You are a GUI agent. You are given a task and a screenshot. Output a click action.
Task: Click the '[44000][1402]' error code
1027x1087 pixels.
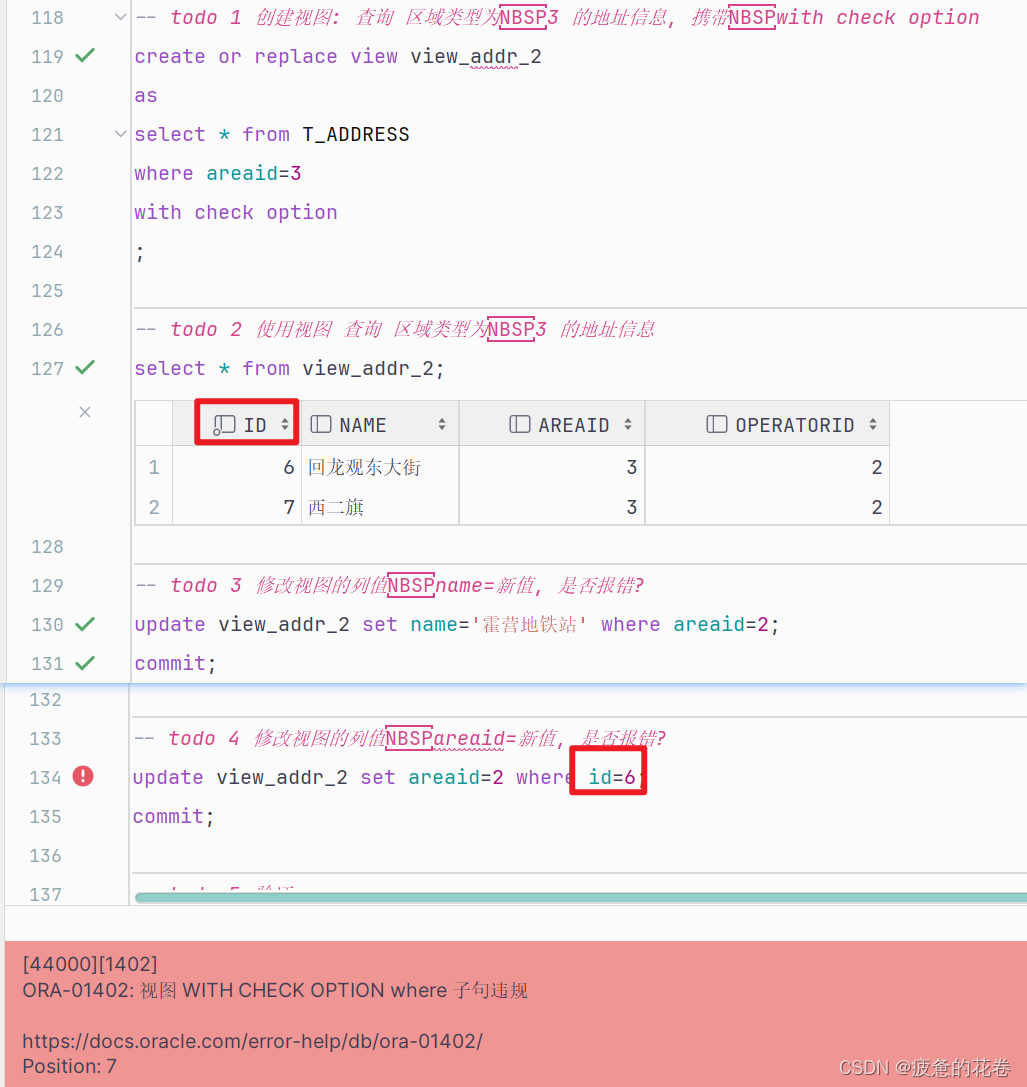[90, 964]
